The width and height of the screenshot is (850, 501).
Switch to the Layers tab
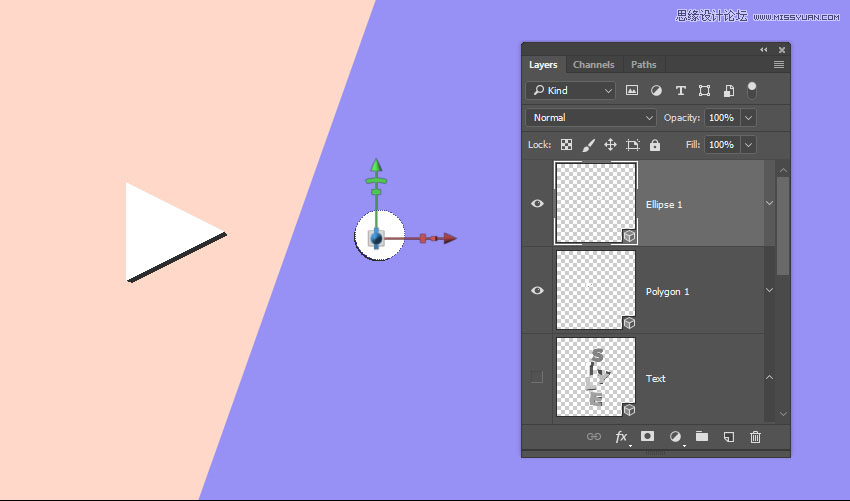click(543, 65)
